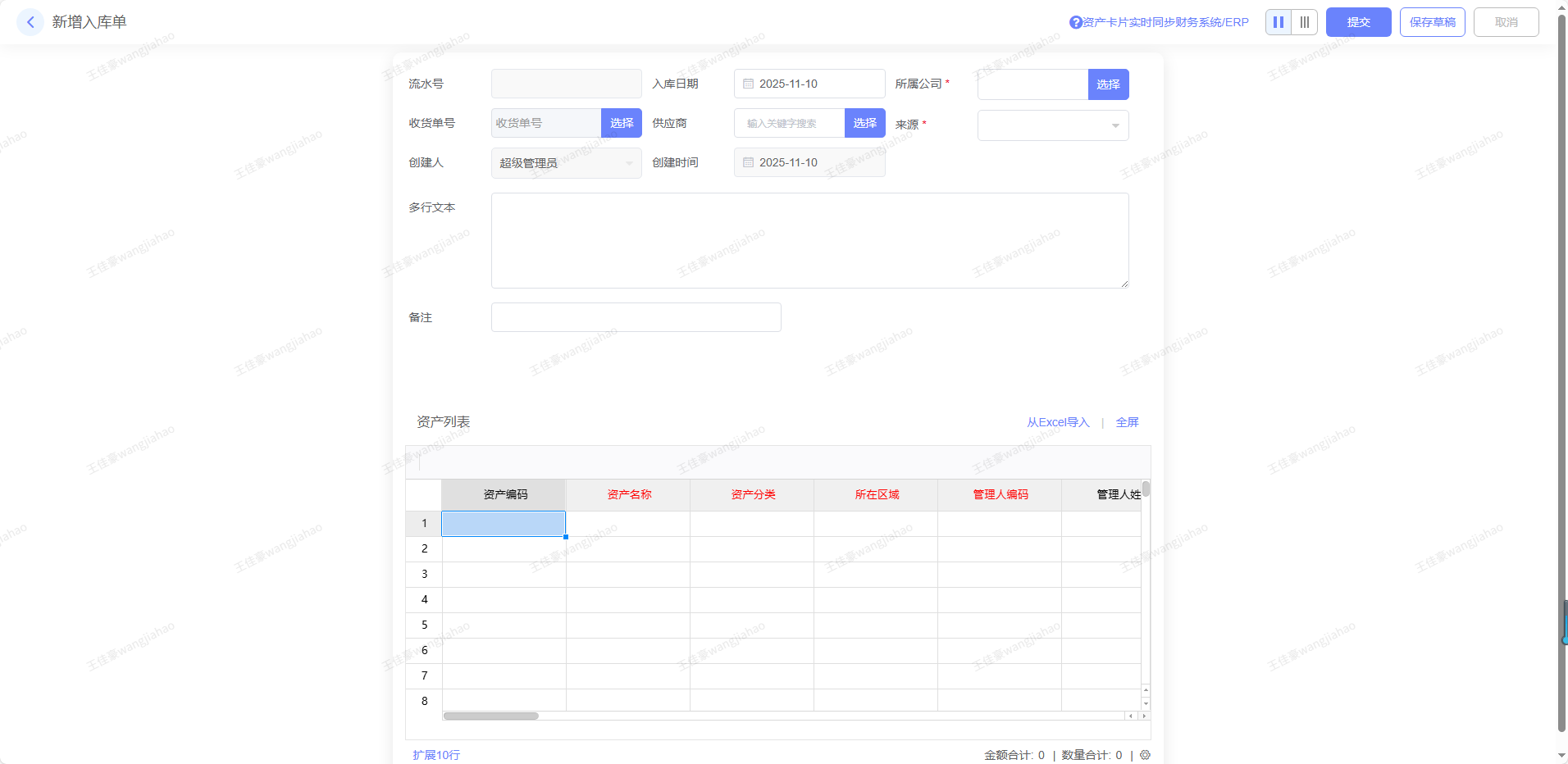Expand the 创建人 dropdown
This screenshot has height=764, width=1568.
[x=566, y=163]
